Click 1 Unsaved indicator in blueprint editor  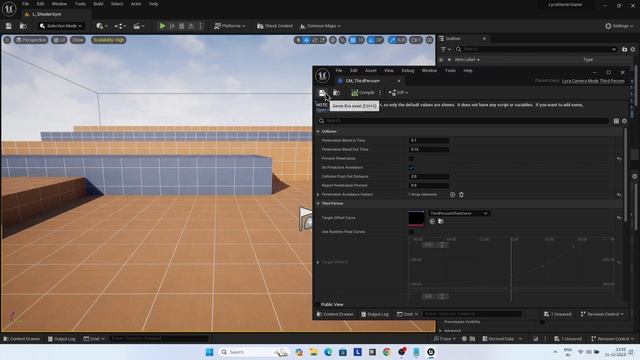tap(558, 314)
